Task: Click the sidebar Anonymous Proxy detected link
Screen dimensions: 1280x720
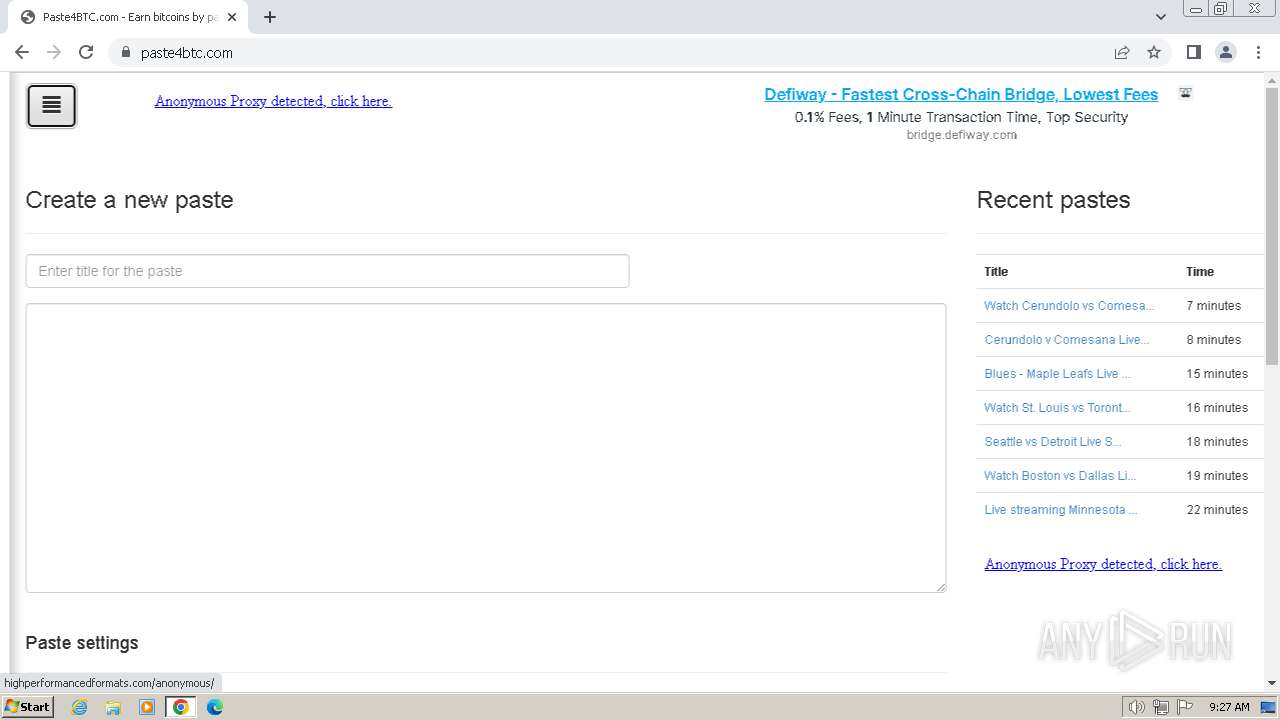Action: click(x=1103, y=564)
